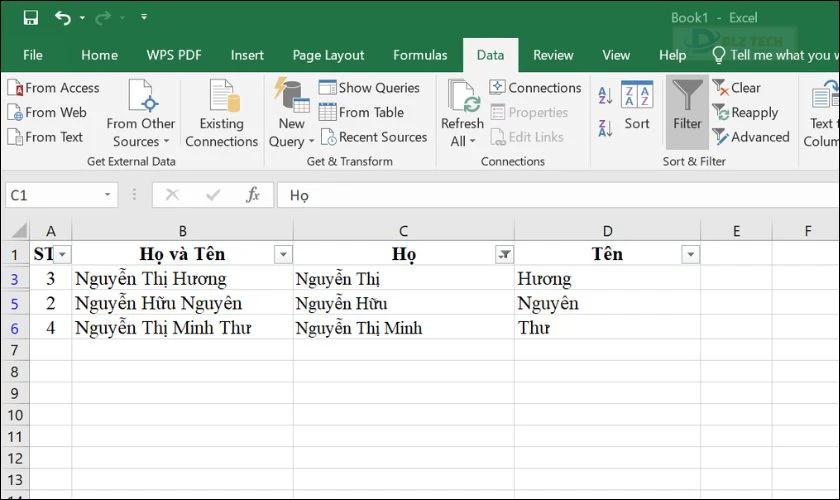This screenshot has width=840, height=500.
Task: Import data From Access
Action: click(x=54, y=88)
